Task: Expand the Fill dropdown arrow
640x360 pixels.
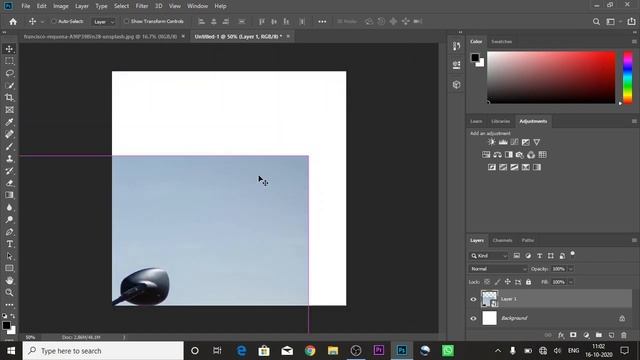Action: 571,282
